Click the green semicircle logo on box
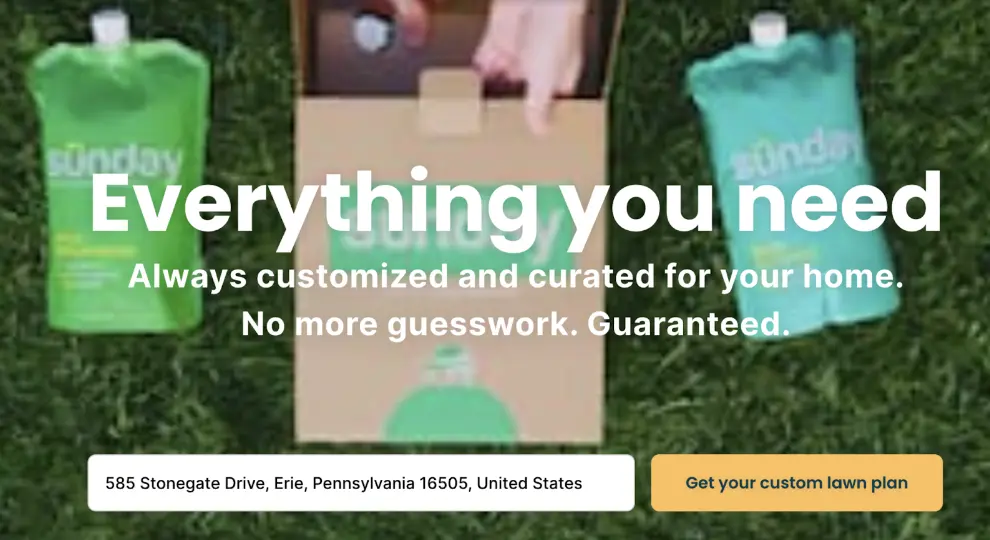The image size is (990, 540). tap(451, 411)
